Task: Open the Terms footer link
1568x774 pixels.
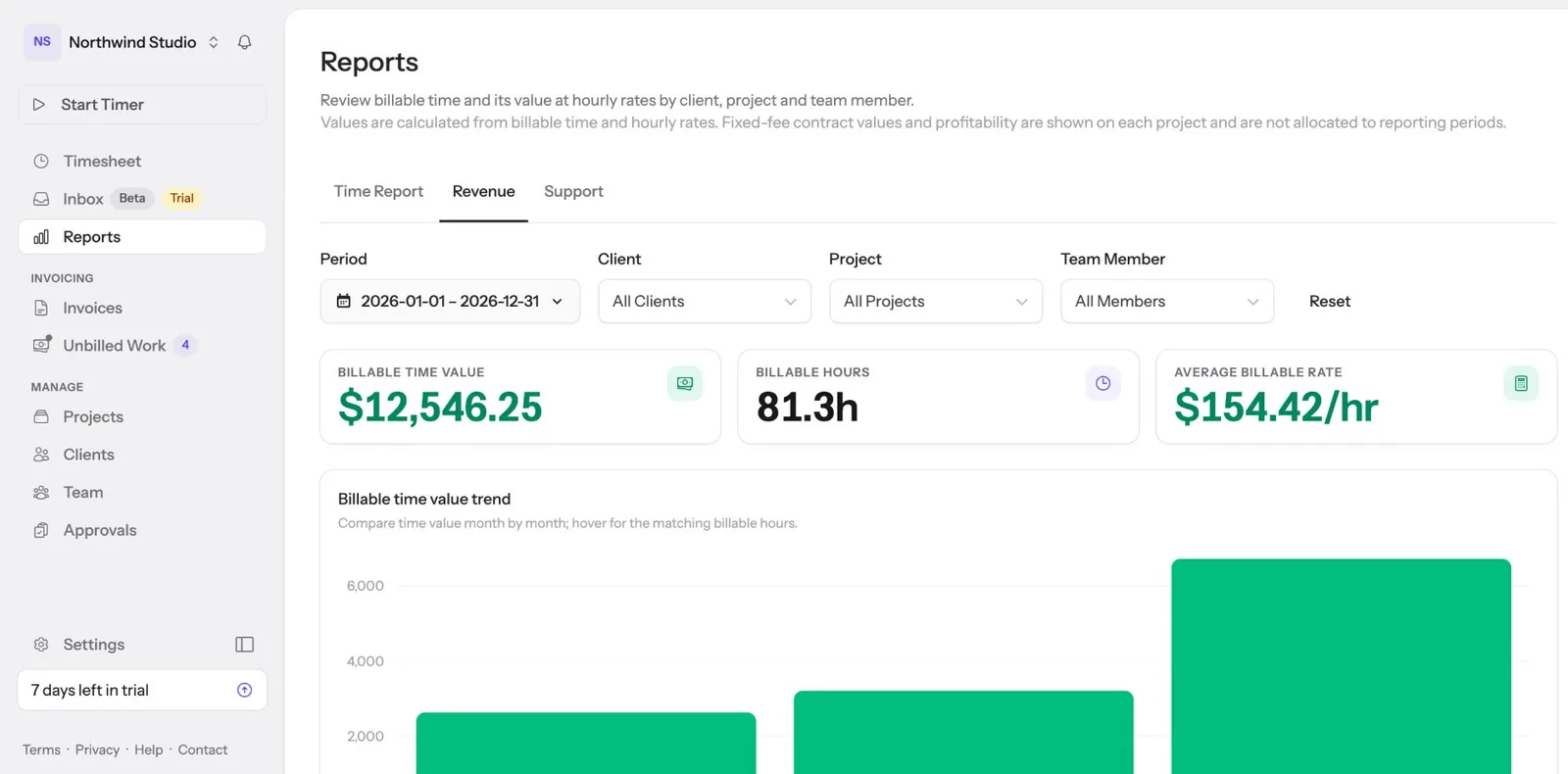Action: [41, 750]
